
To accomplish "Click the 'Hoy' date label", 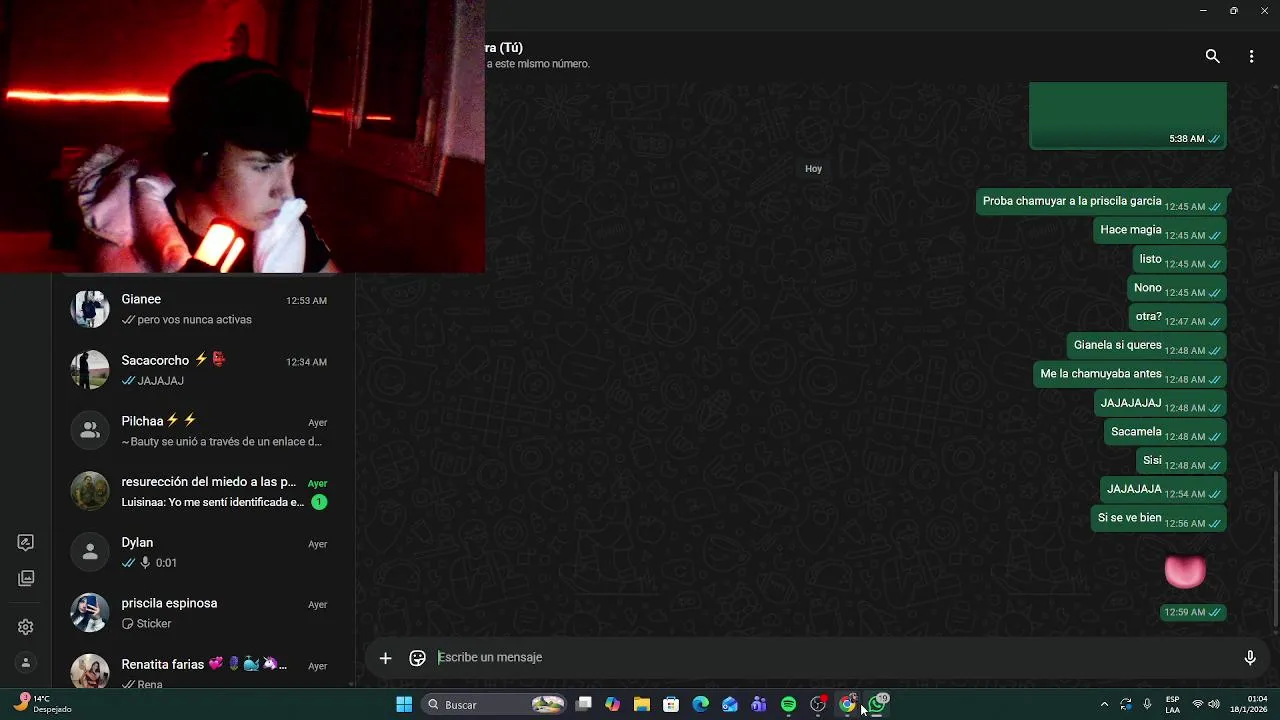I will click(813, 169).
